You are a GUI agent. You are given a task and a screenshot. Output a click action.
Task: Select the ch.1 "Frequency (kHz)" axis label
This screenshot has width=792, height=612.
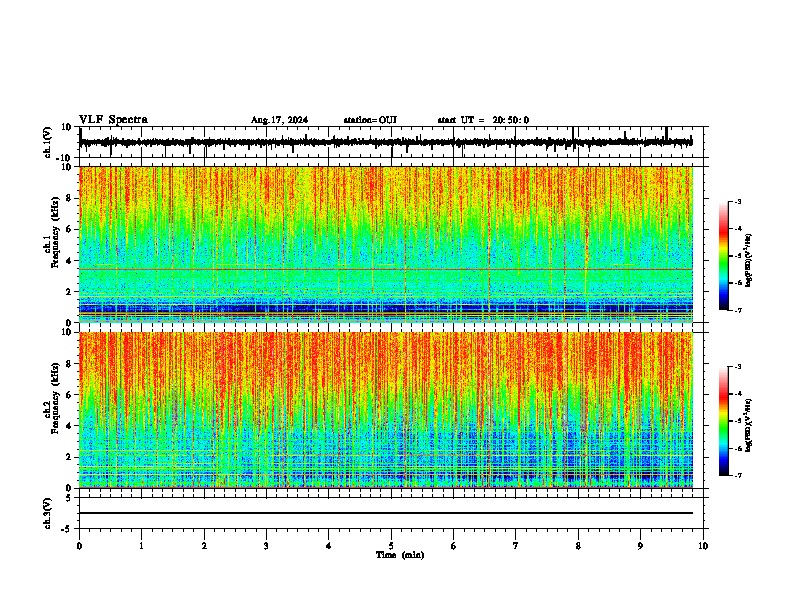pyautogui.click(x=55, y=232)
